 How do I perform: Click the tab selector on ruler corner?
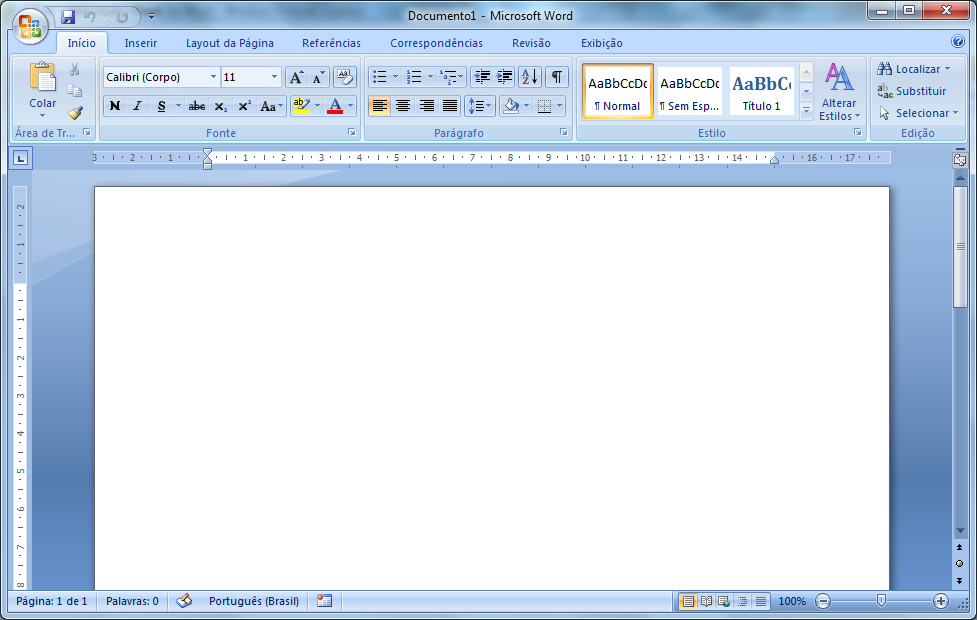coord(21,158)
